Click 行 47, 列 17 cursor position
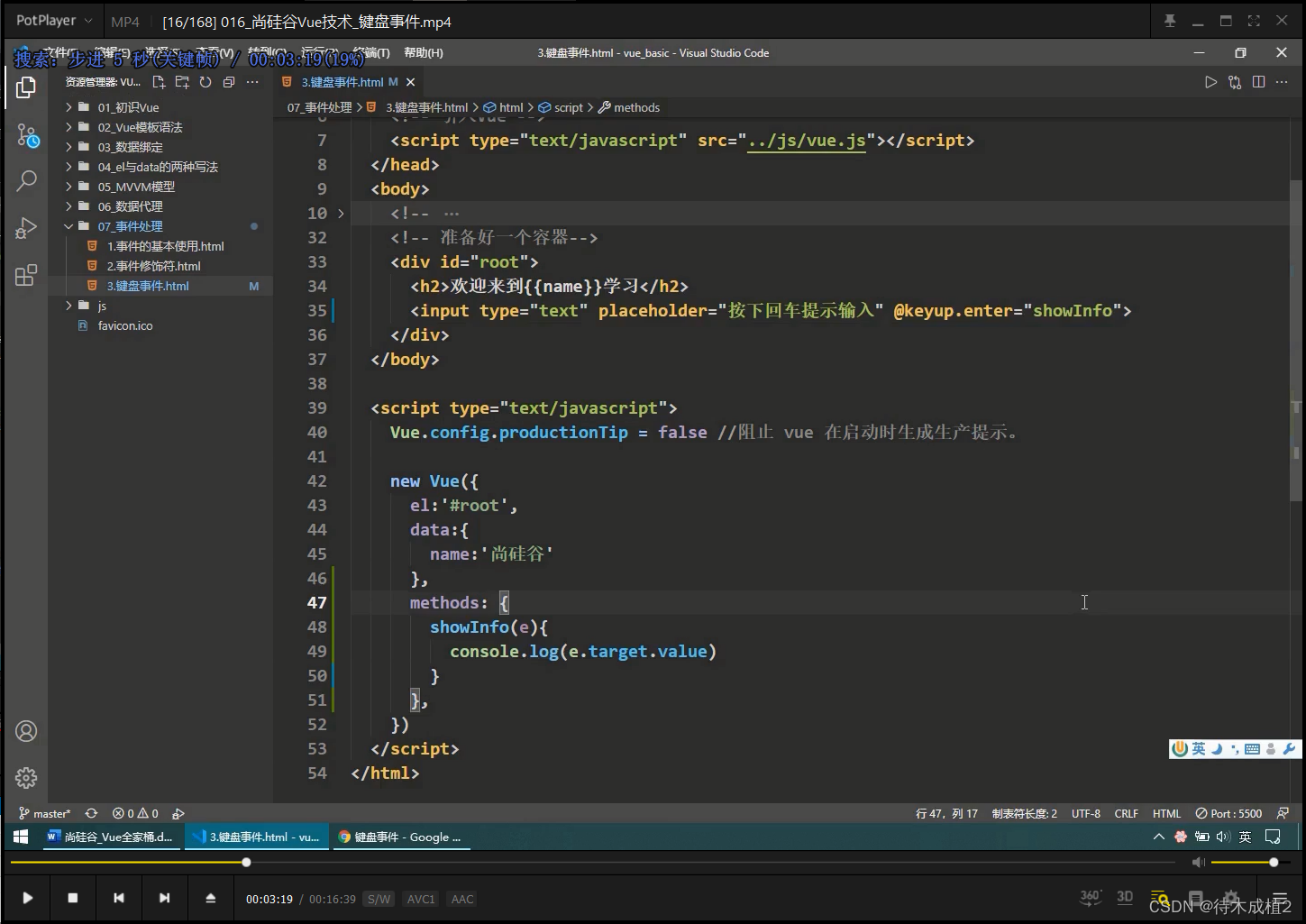This screenshot has width=1306, height=924. click(x=946, y=813)
